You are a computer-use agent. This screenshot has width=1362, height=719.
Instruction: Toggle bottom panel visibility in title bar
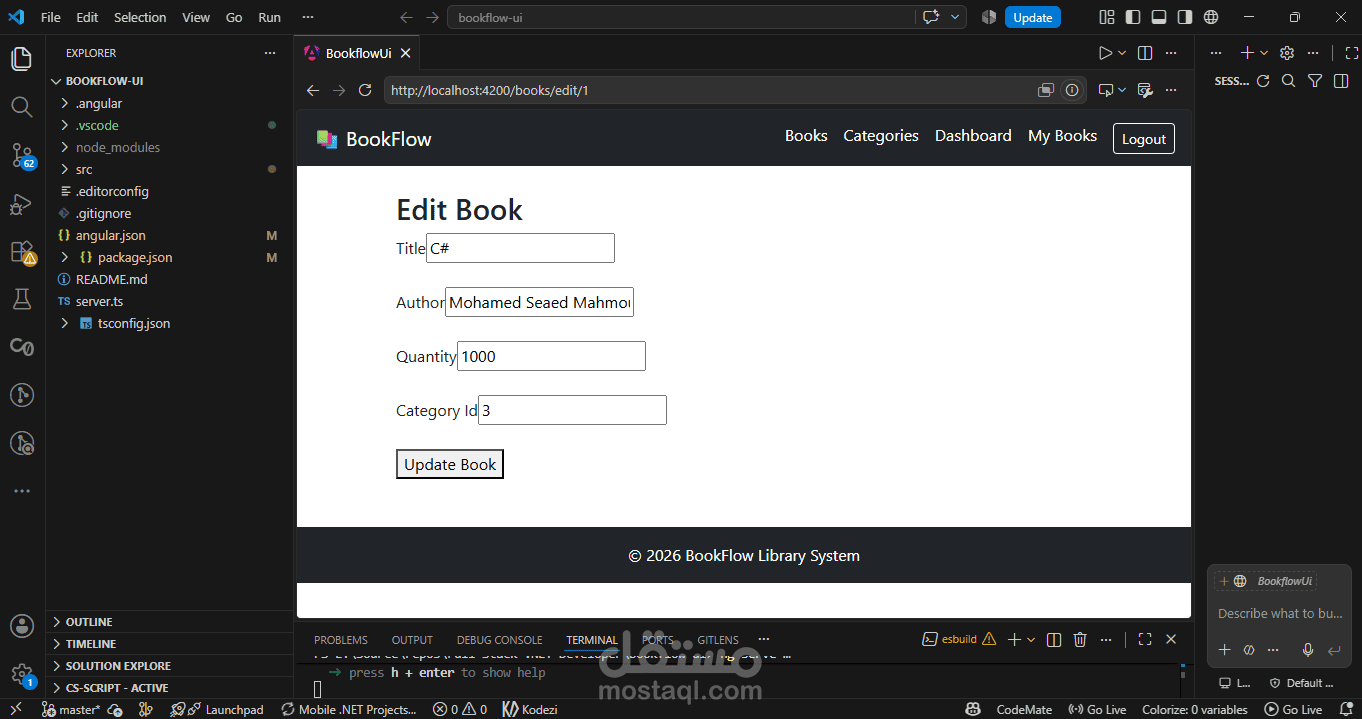coord(1159,17)
